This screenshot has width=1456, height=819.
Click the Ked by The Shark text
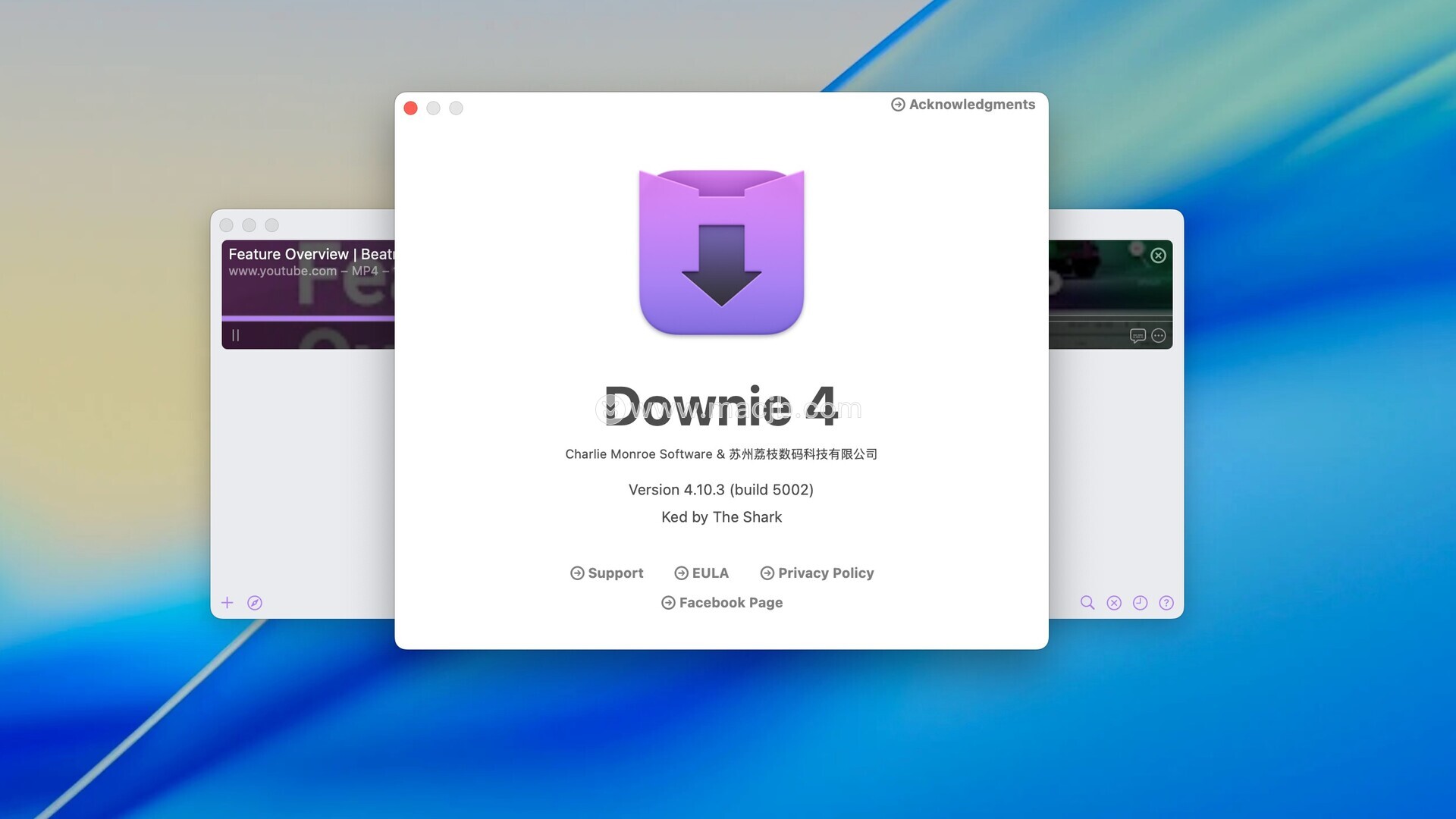721,517
